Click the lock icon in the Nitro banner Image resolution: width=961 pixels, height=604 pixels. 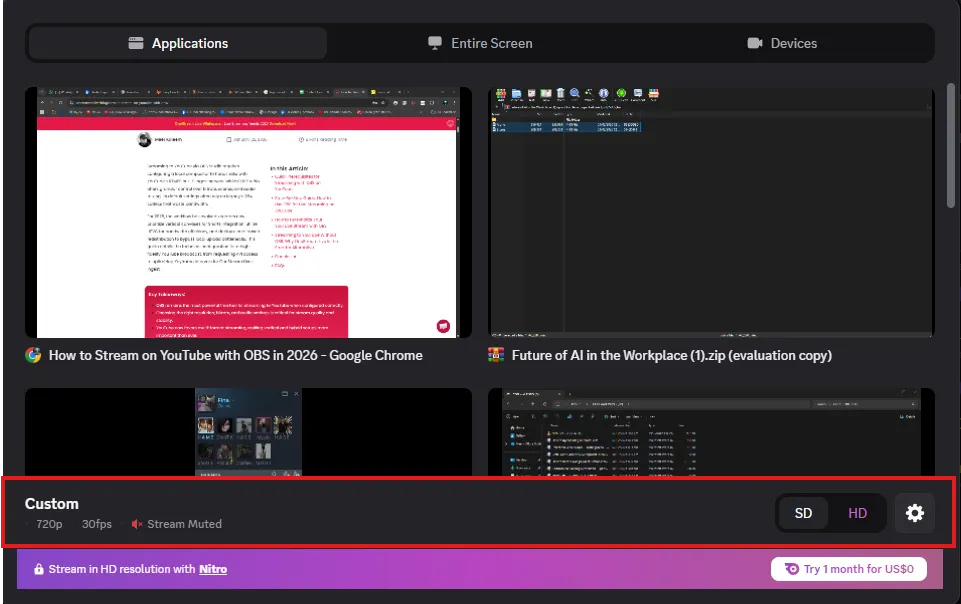pyautogui.click(x=38, y=569)
